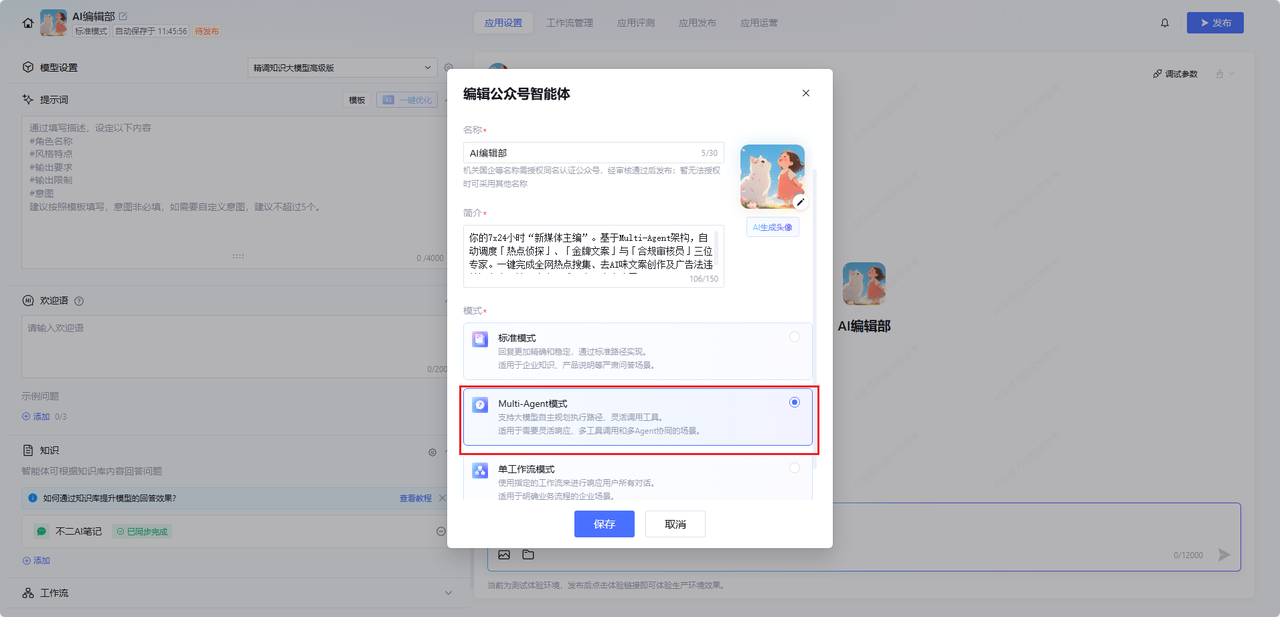This screenshot has height=617, width=1280.
Task: Go home via the house icon
Action: (28, 22)
